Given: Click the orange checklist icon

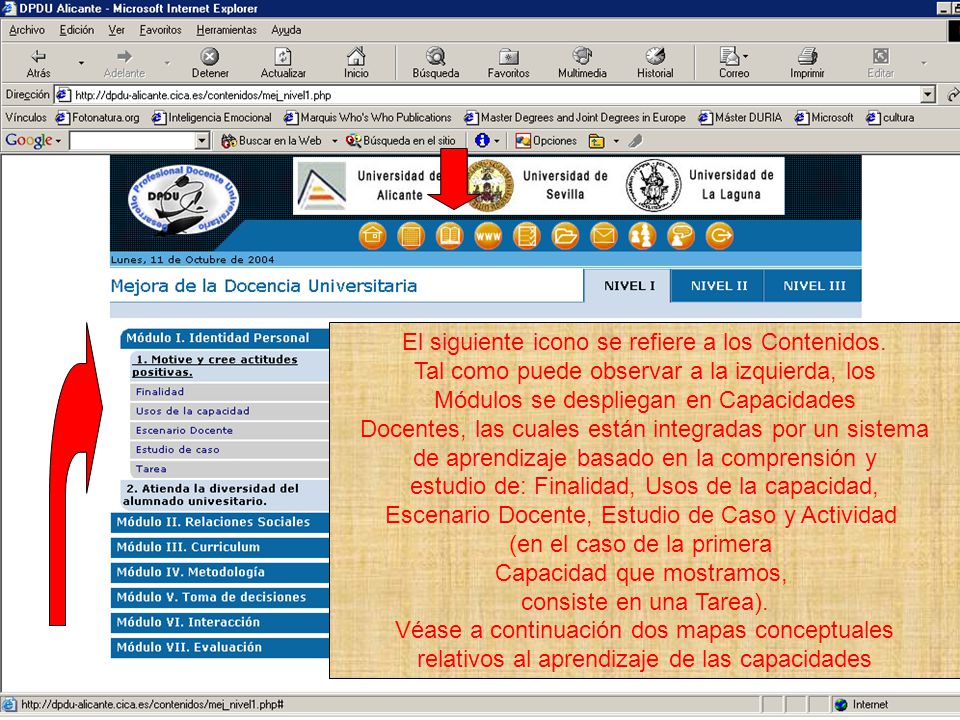Looking at the screenshot, I should (x=527, y=236).
